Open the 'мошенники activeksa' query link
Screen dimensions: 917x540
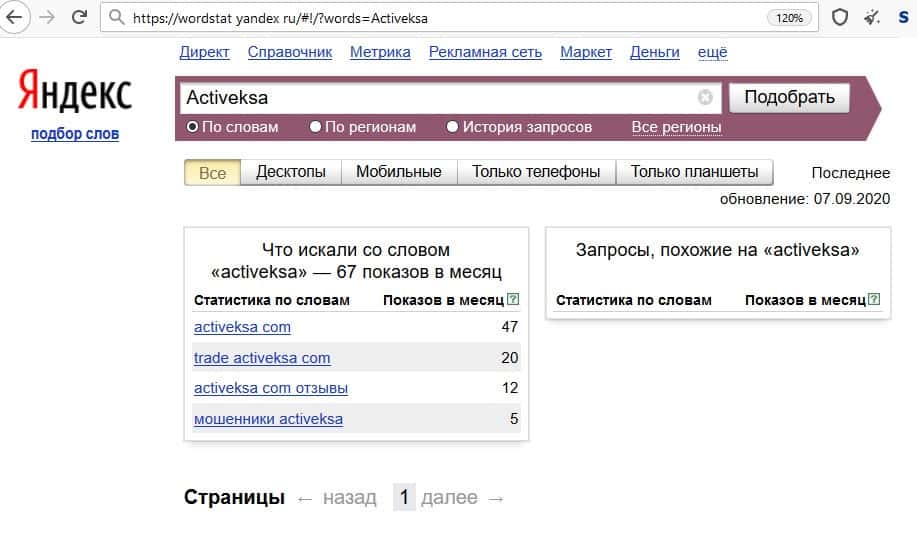[268, 419]
